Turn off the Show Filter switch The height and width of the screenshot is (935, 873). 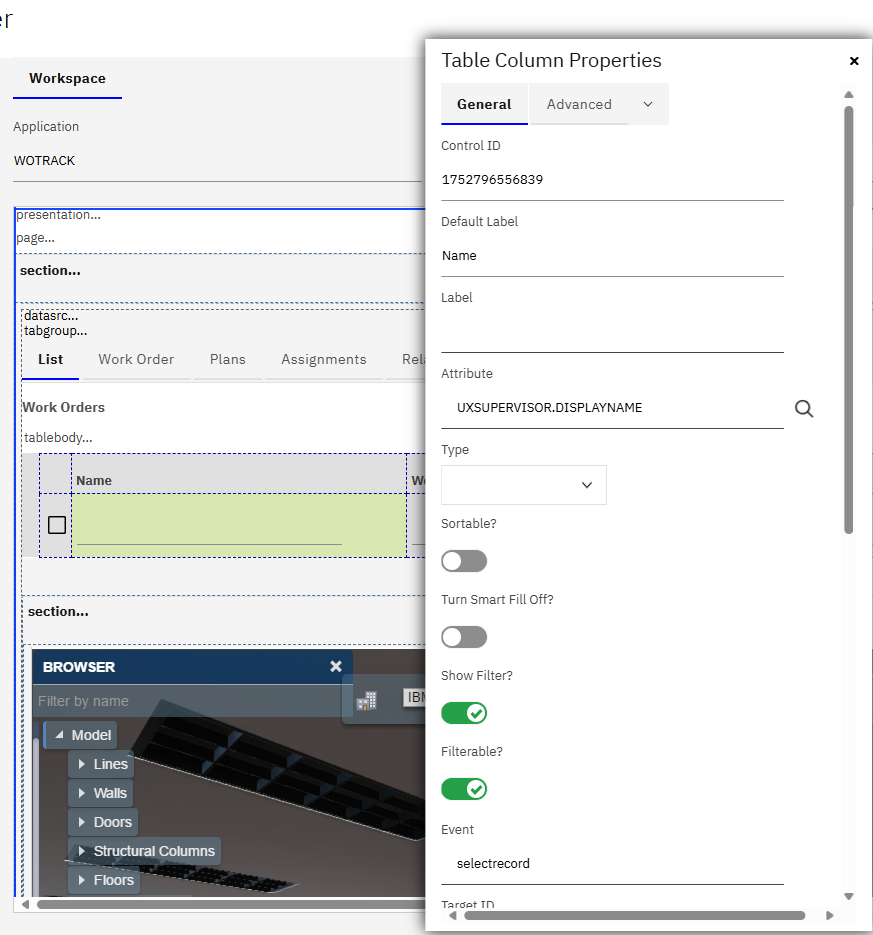[464, 713]
